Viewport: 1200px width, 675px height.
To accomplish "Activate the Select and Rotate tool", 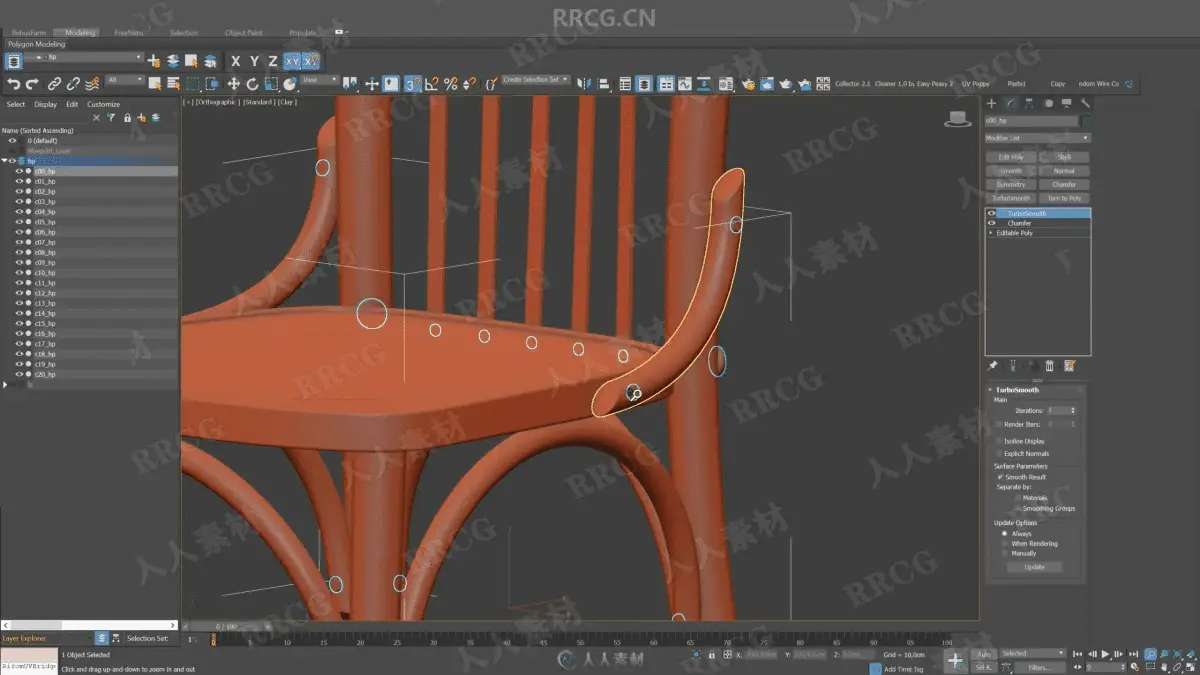I will 252,84.
